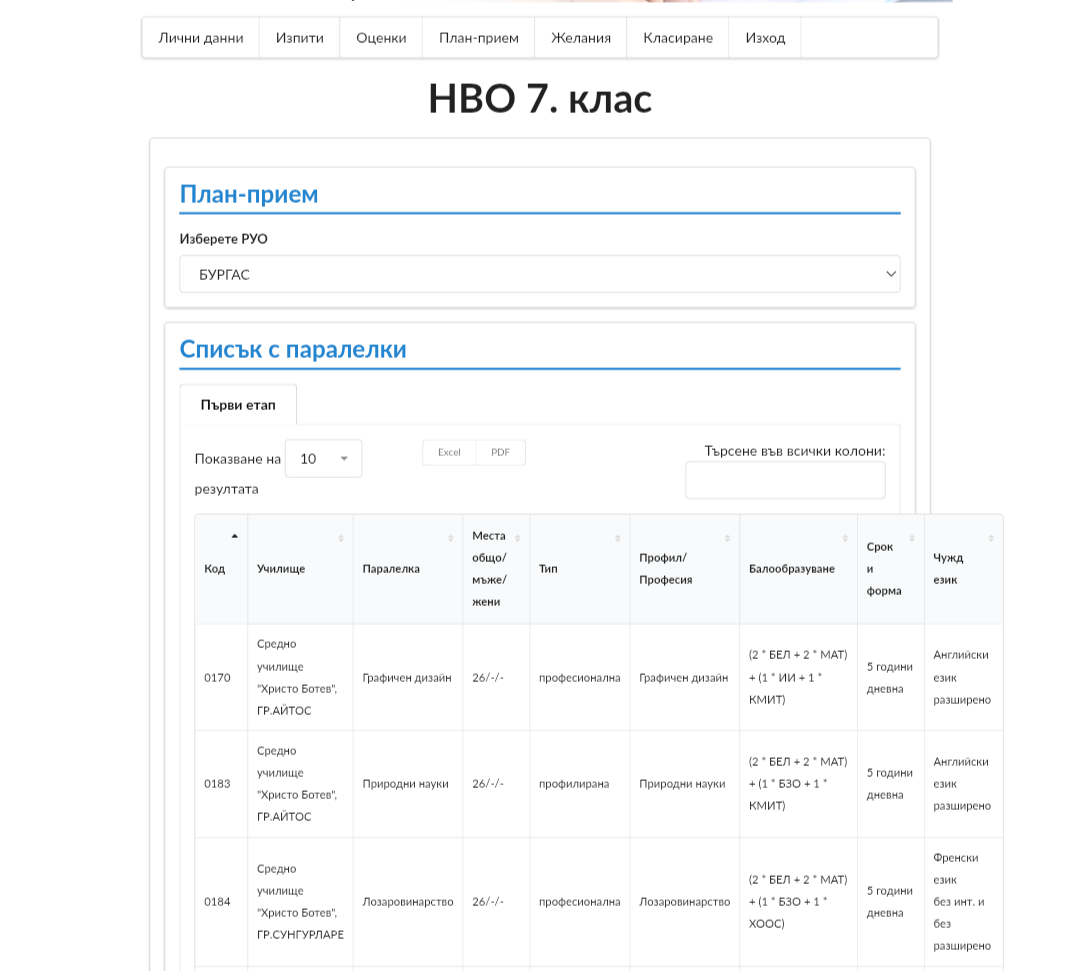Export the table with the Excel button
Image resolution: width=1080 pixels, height=971 pixels.
449,452
